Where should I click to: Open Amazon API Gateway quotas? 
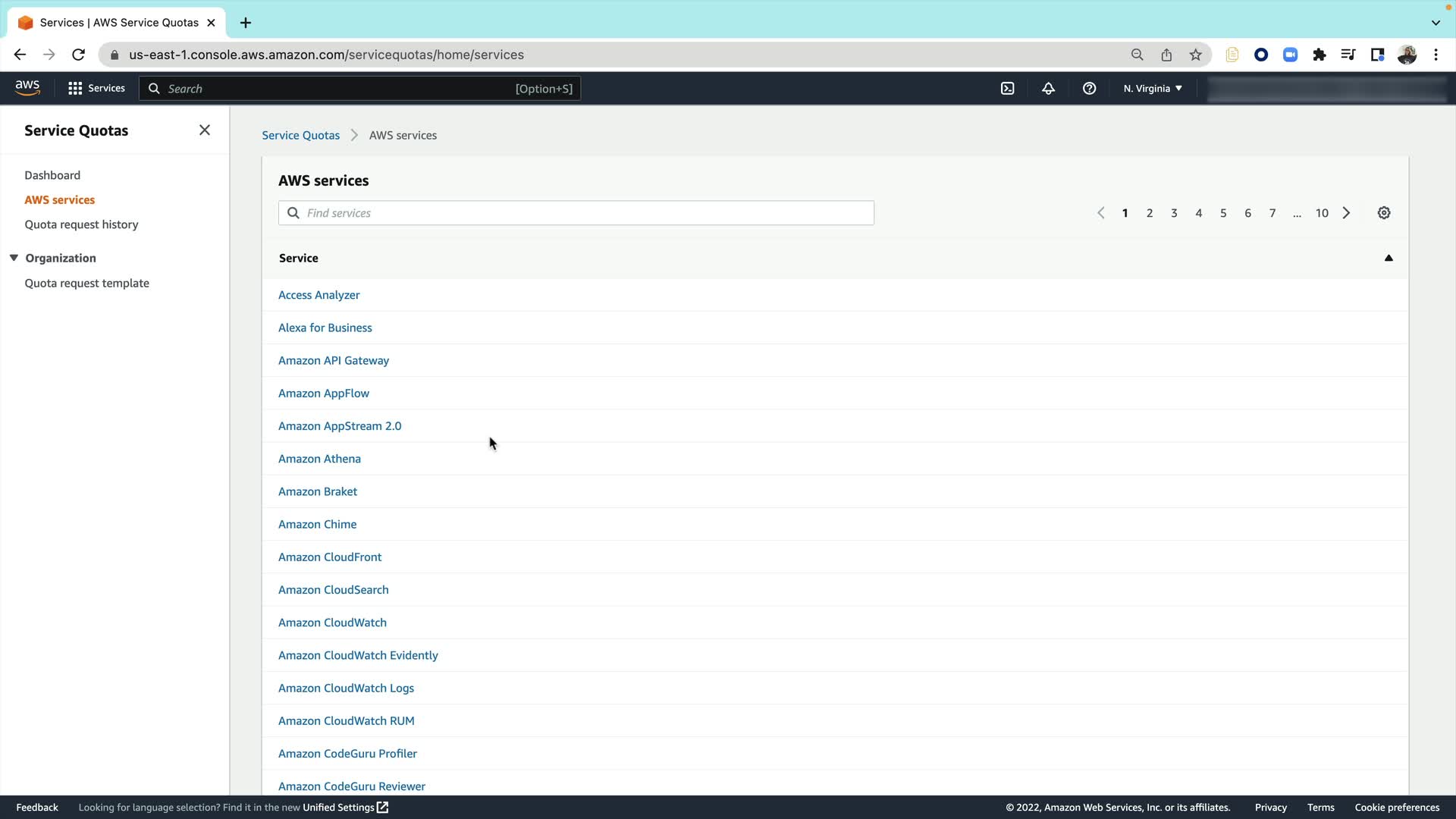(x=334, y=361)
